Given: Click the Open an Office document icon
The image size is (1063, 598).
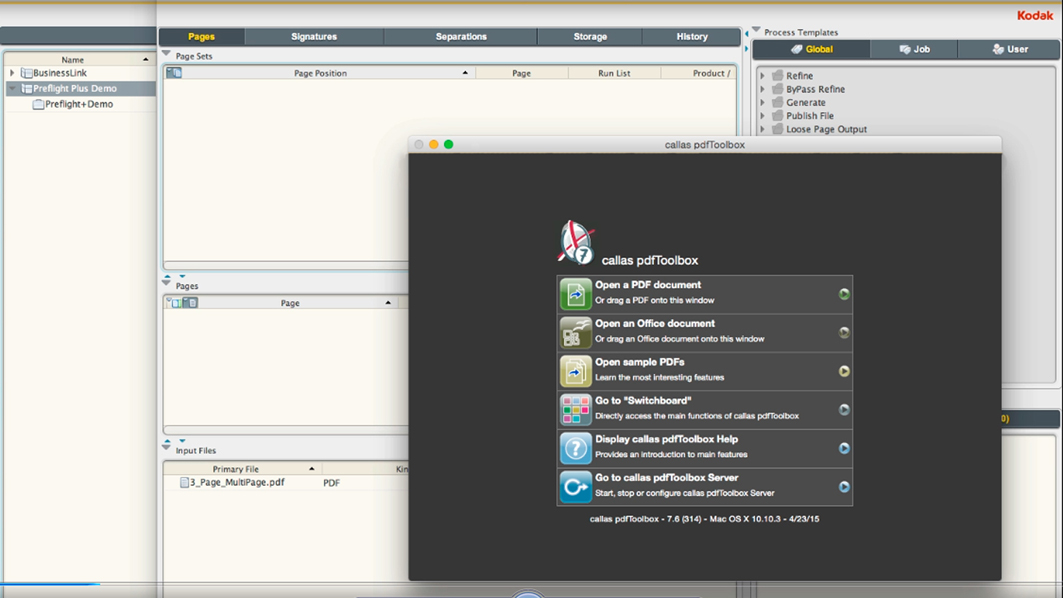Looking at the screenshot, I should [x=575, y=333].
